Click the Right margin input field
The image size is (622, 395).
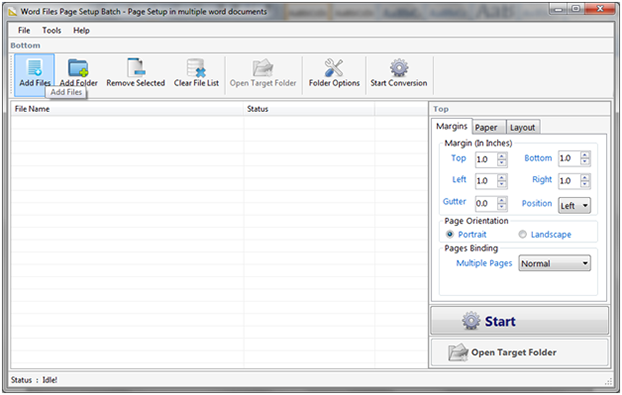click(569, 181)
